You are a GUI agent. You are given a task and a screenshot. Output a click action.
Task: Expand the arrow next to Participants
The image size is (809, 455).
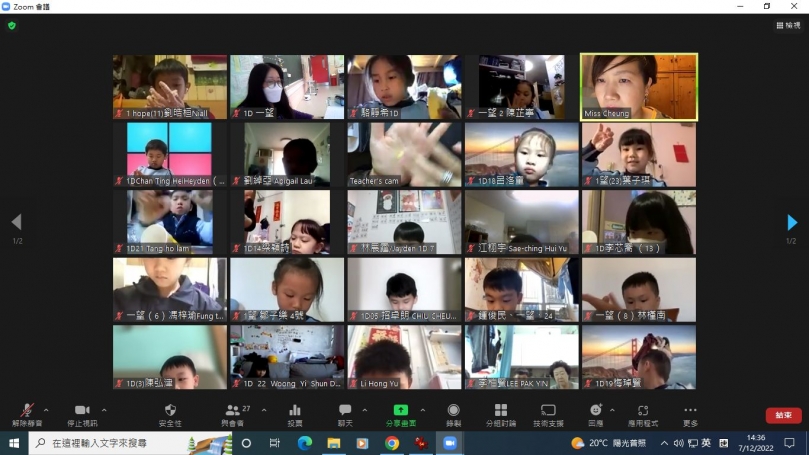click(x=264, y=409)
